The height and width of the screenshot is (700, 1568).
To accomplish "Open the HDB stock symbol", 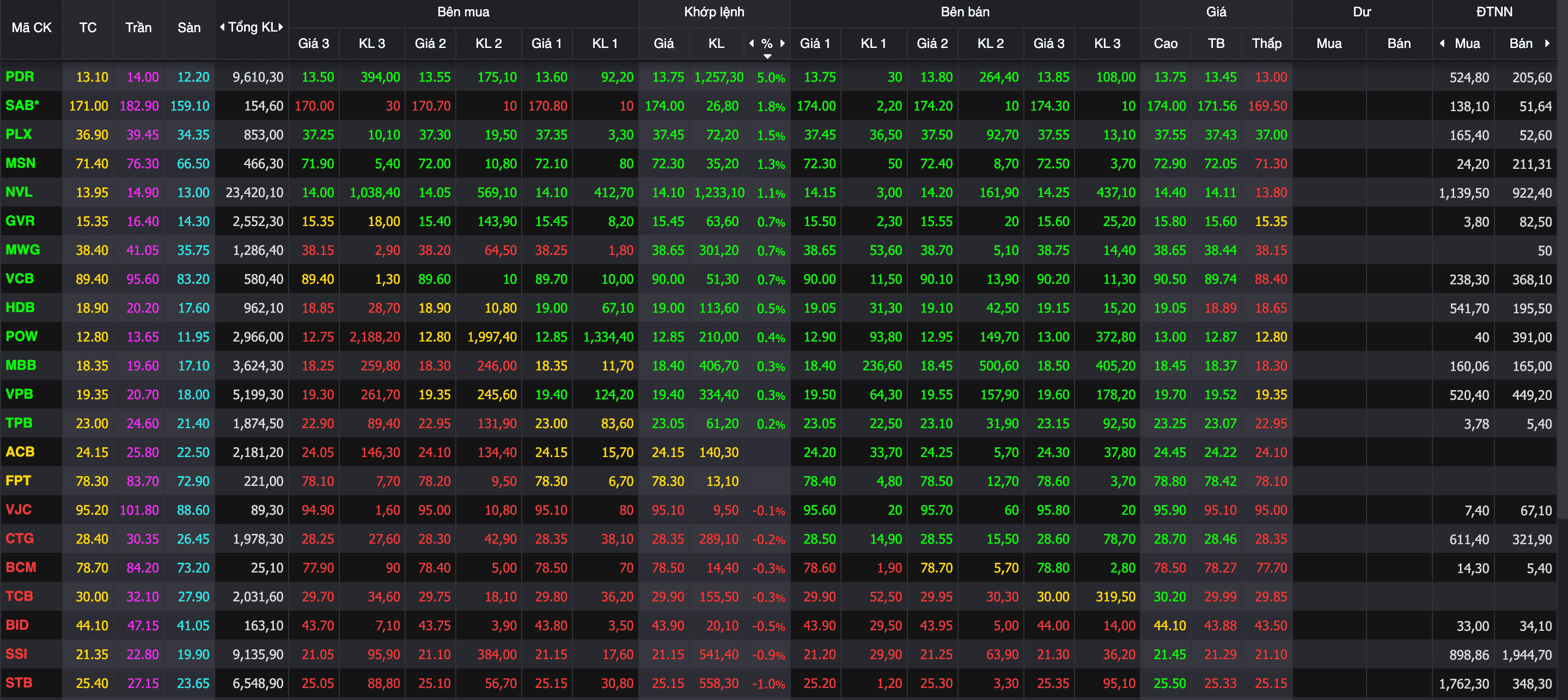I will [20, 307].
